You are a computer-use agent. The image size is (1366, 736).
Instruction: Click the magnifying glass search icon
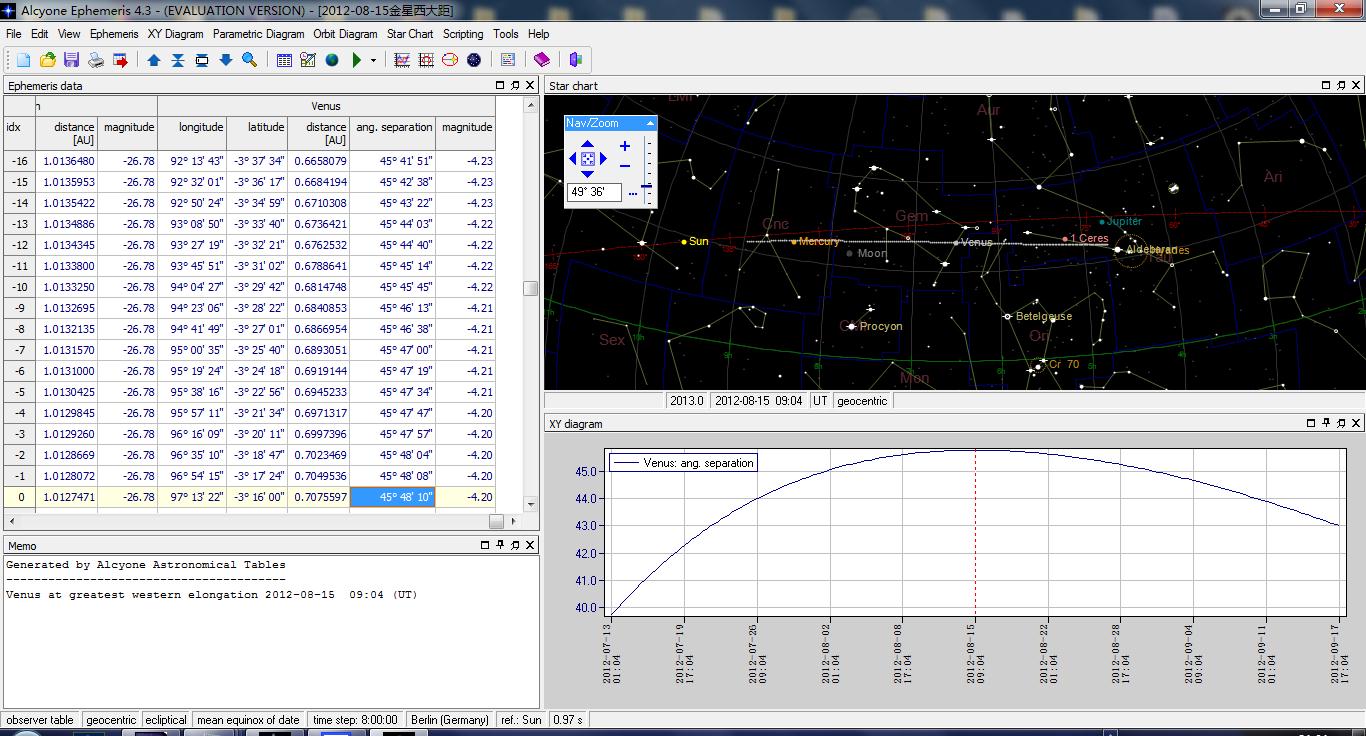[x=250, y=60]
